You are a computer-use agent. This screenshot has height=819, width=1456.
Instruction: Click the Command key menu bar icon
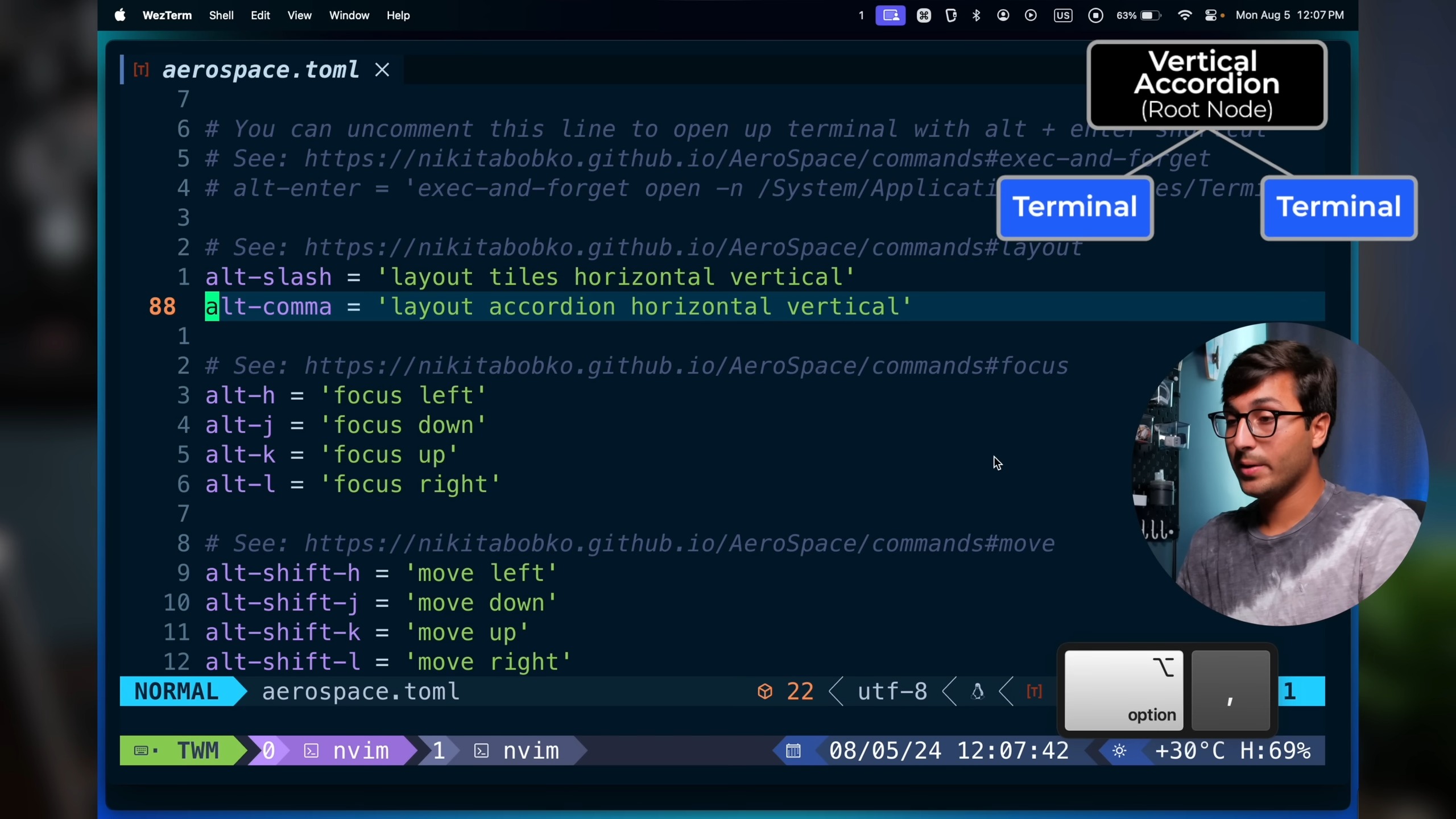tap(924, 15)
